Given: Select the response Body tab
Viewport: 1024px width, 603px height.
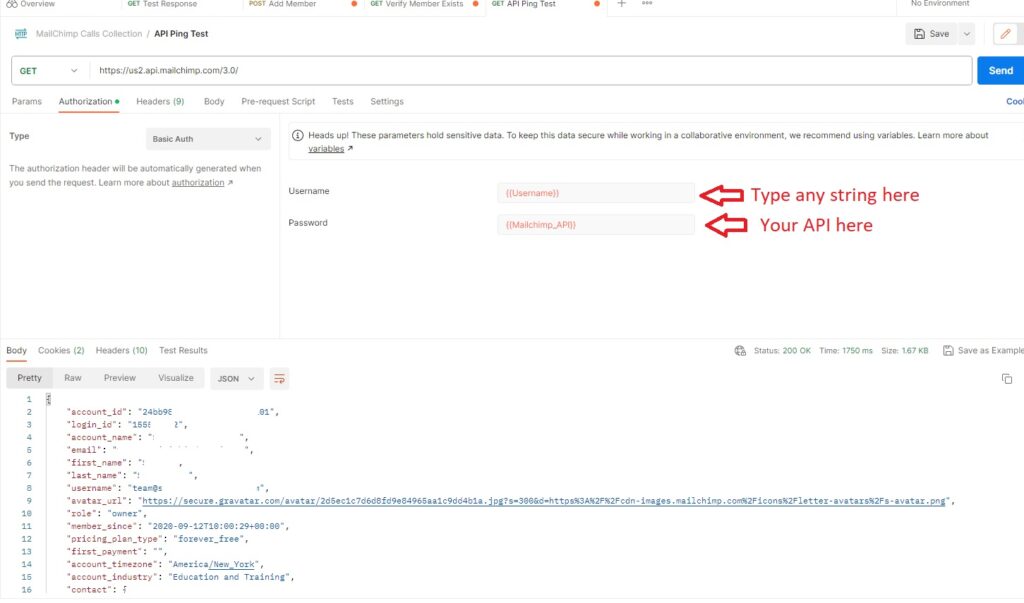Looking at the screenshot, I should click(x=16, y=350).
